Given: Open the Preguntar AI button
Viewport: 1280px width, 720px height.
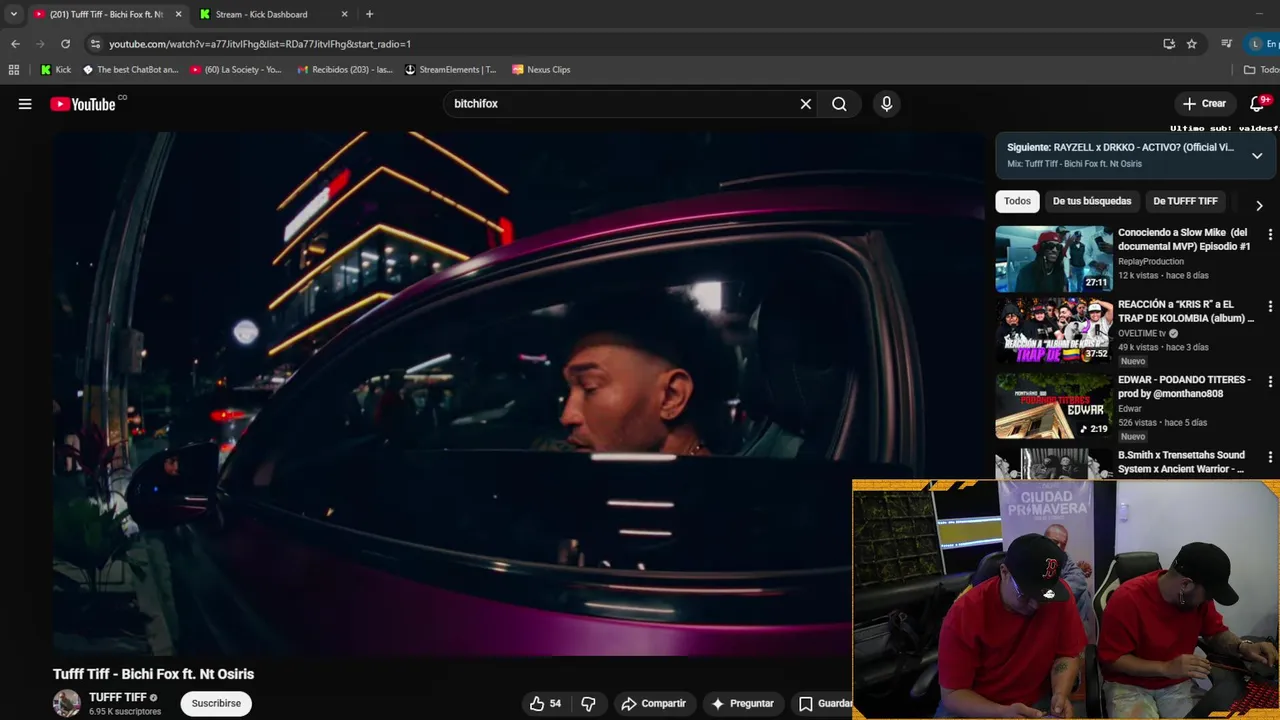Looking at the screenshot, I should 742,704.
